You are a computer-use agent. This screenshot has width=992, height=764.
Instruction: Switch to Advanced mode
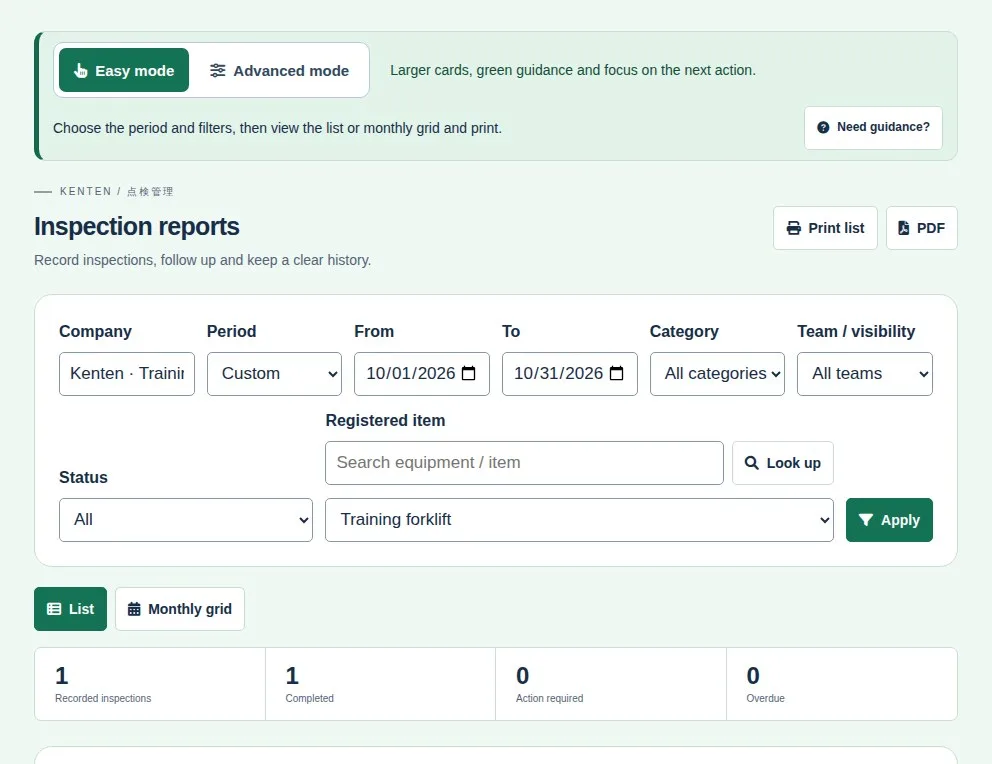279,70
